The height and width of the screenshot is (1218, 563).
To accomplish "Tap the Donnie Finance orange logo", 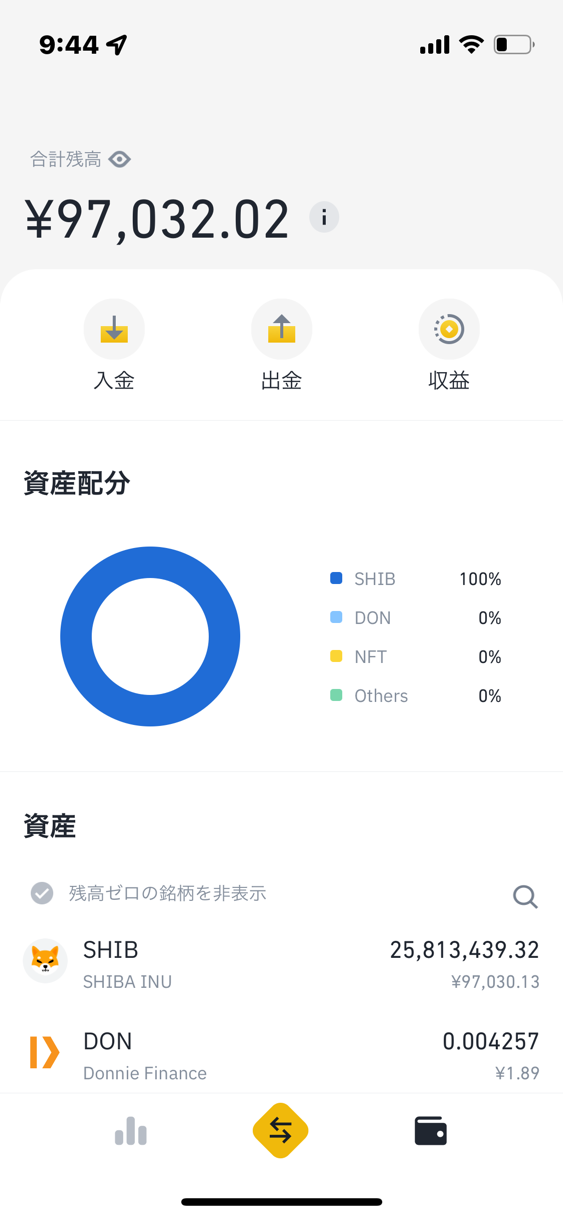I will 45,1052.
